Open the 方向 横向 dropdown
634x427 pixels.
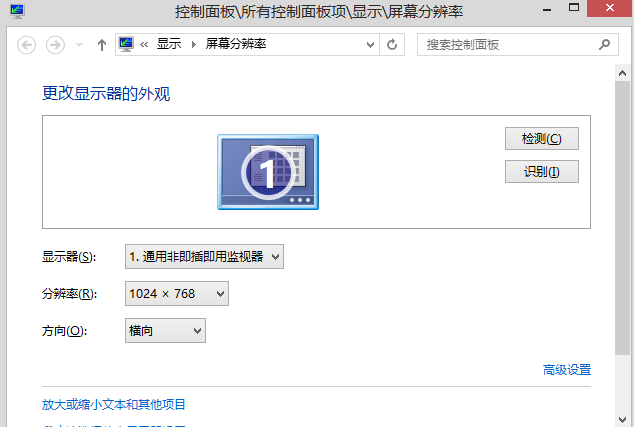[x=165, y=331]
